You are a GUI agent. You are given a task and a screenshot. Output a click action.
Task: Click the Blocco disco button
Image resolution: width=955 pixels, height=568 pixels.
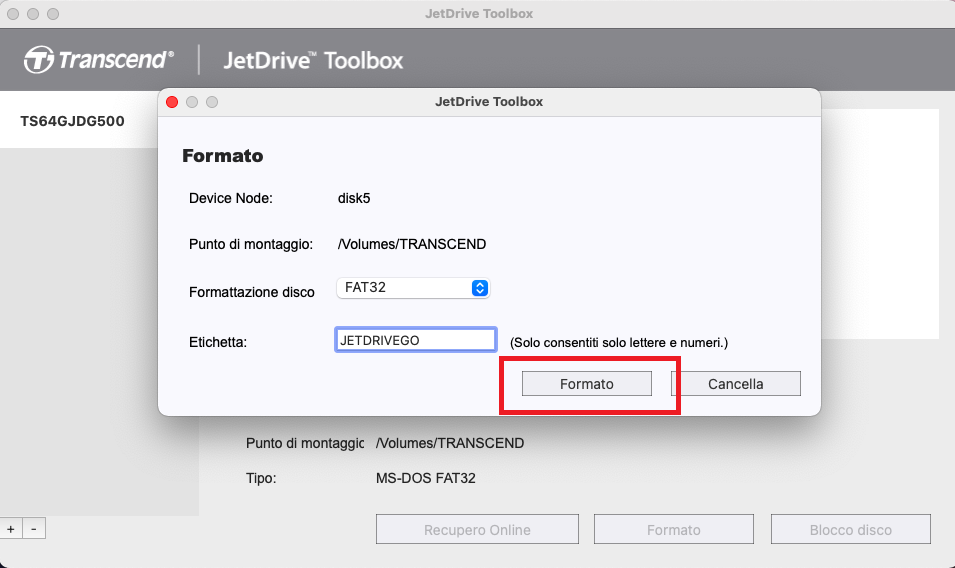[x=850, y=530]
